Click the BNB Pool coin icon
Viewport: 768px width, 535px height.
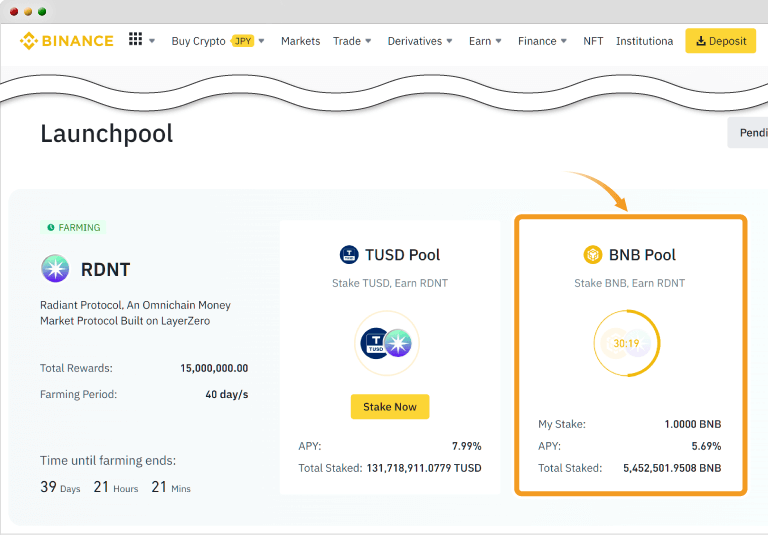coord(593,255)
